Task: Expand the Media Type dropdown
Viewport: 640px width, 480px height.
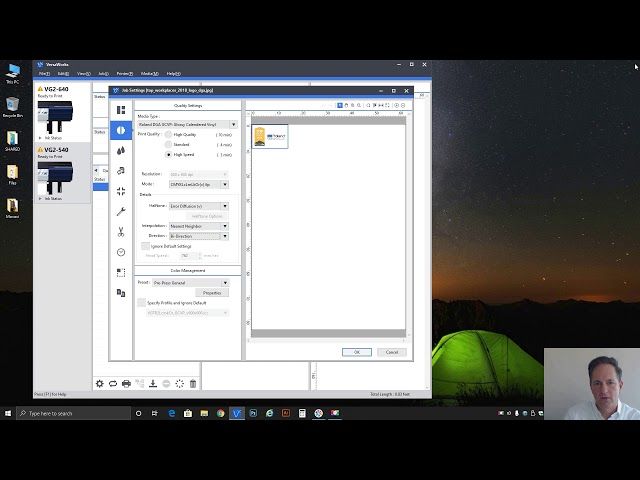Action: coord(233,124)
